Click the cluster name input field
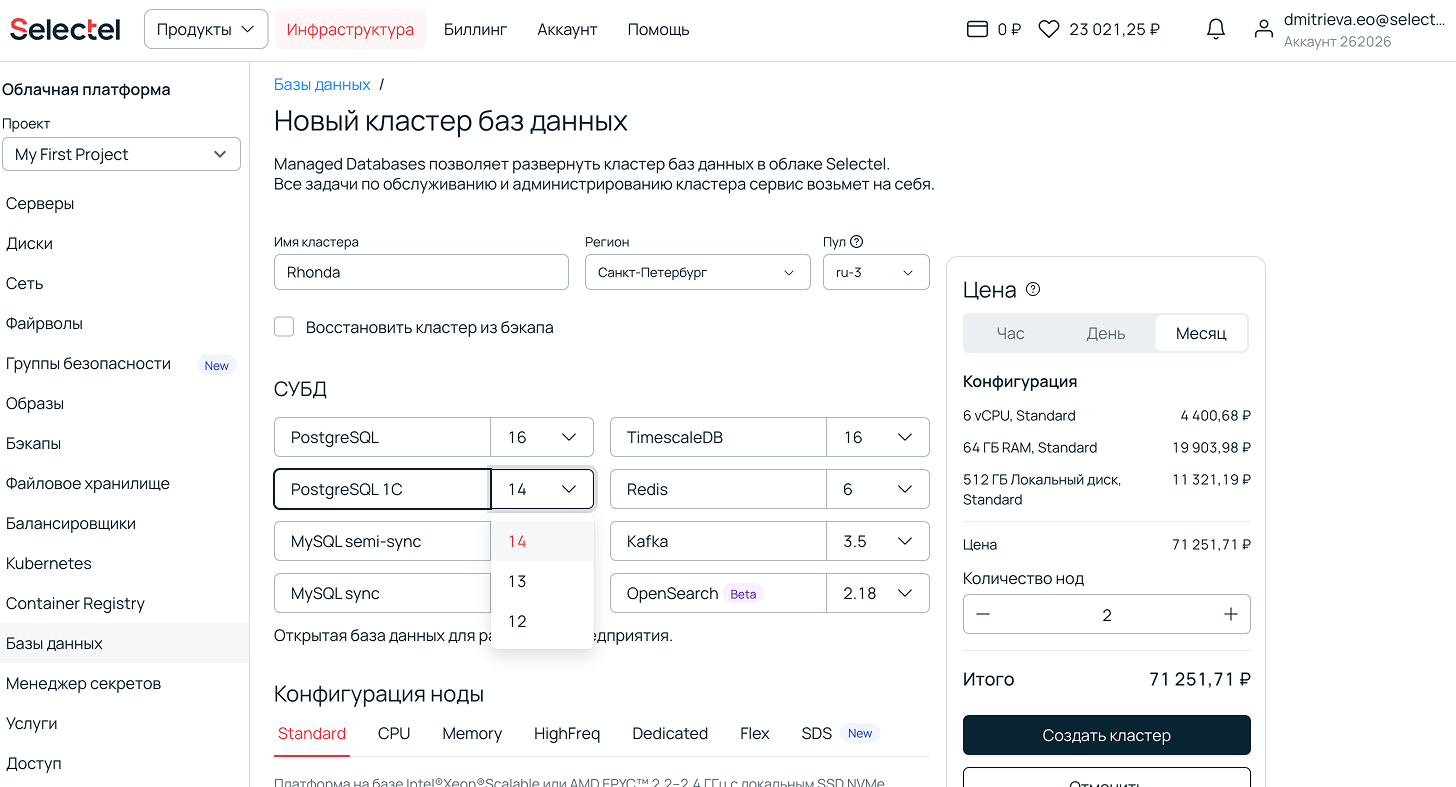 421,272
